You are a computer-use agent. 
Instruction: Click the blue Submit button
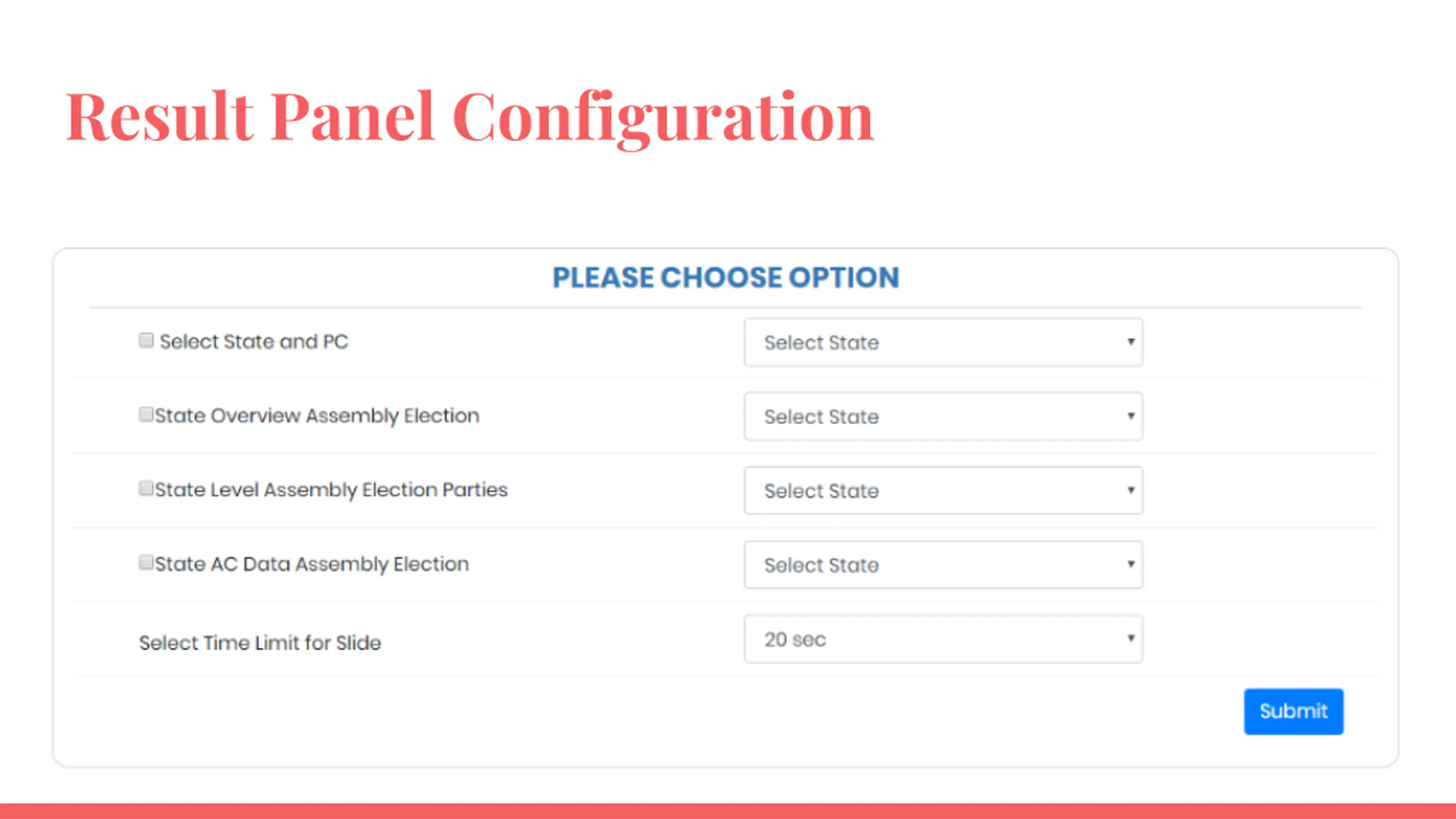pyautogui.click(x=1293, y=712)
